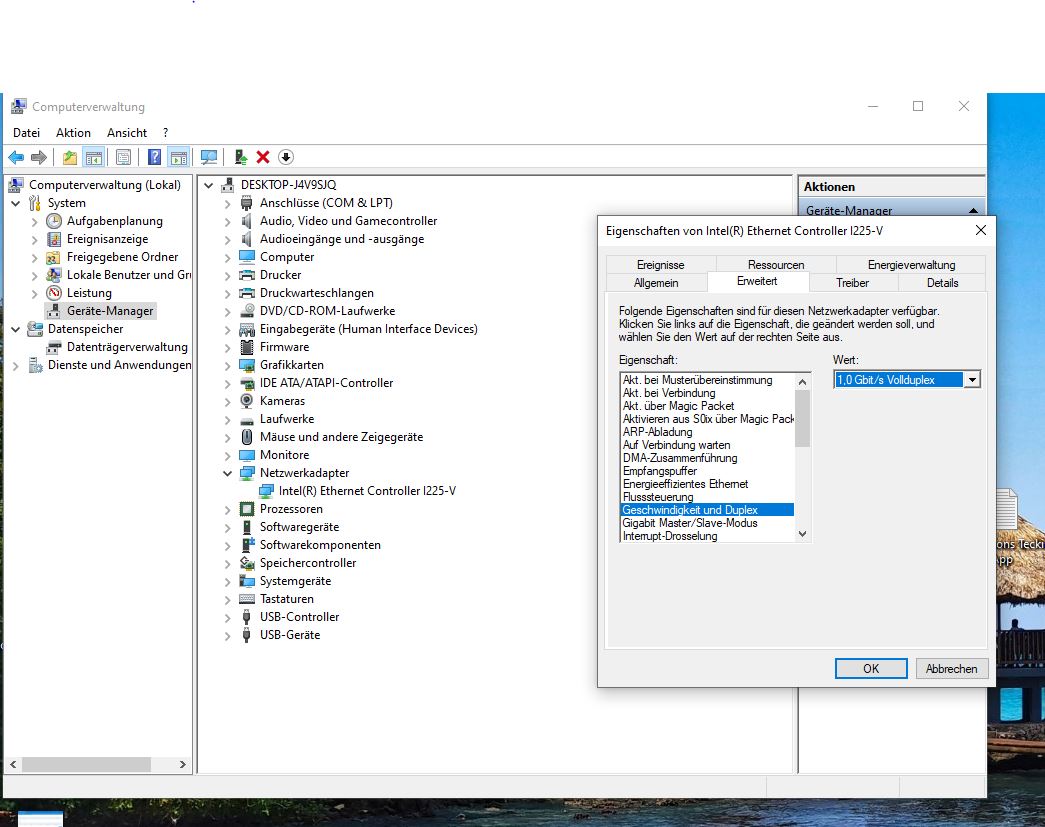Click the red X uninstall device icon
Screen dimensions: 1045x827
pos(263,157)
